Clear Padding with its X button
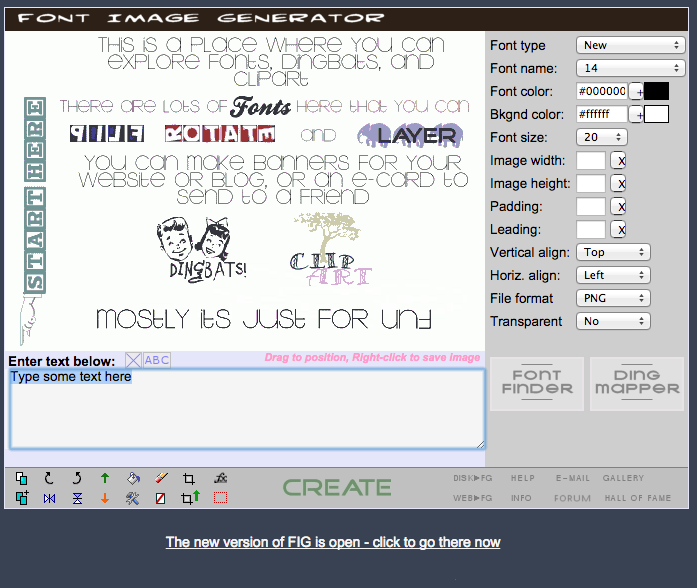697x588 pixels. 619,207
